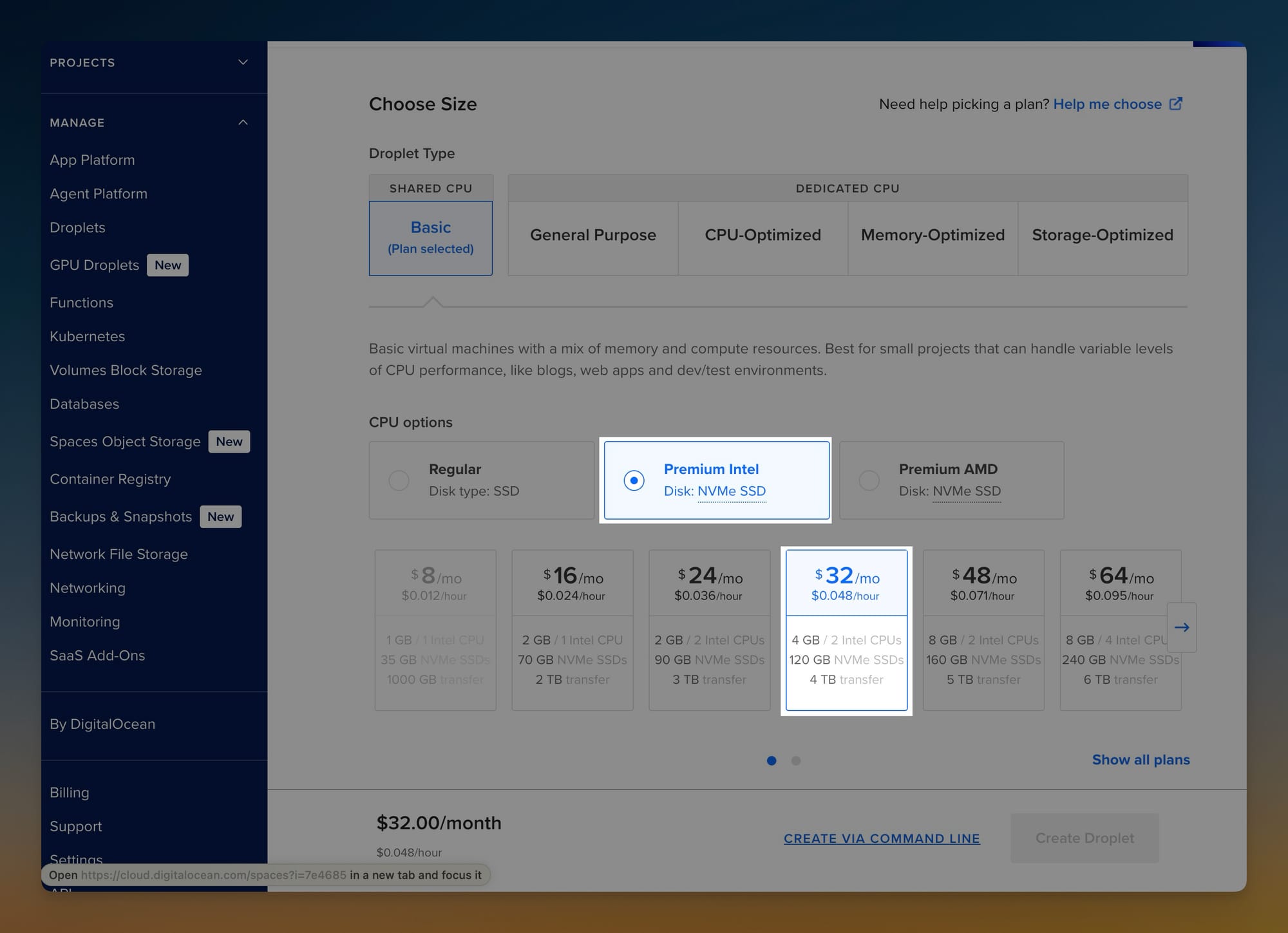Click the external link icon beside Help me choose
The height and width of the screenshot is (933, 1288).
coord(1175,104)
